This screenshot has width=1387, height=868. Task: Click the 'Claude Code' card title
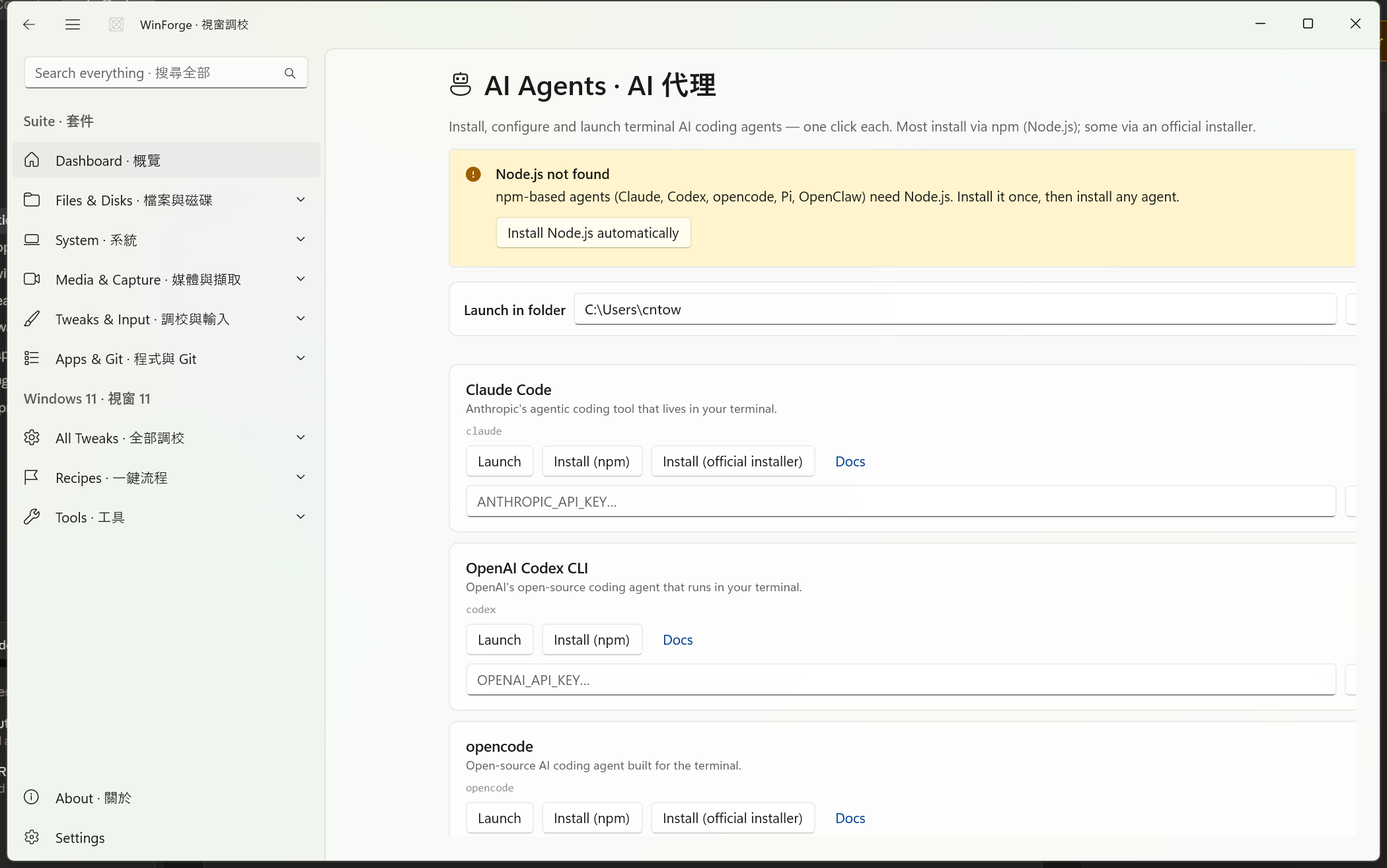tap(509, 390)
